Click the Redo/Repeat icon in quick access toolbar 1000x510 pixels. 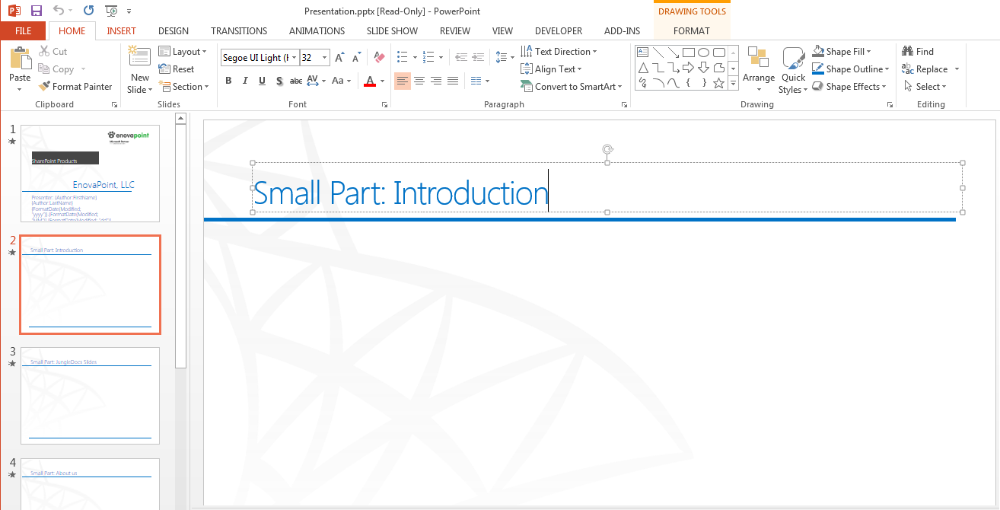(89, 11)
